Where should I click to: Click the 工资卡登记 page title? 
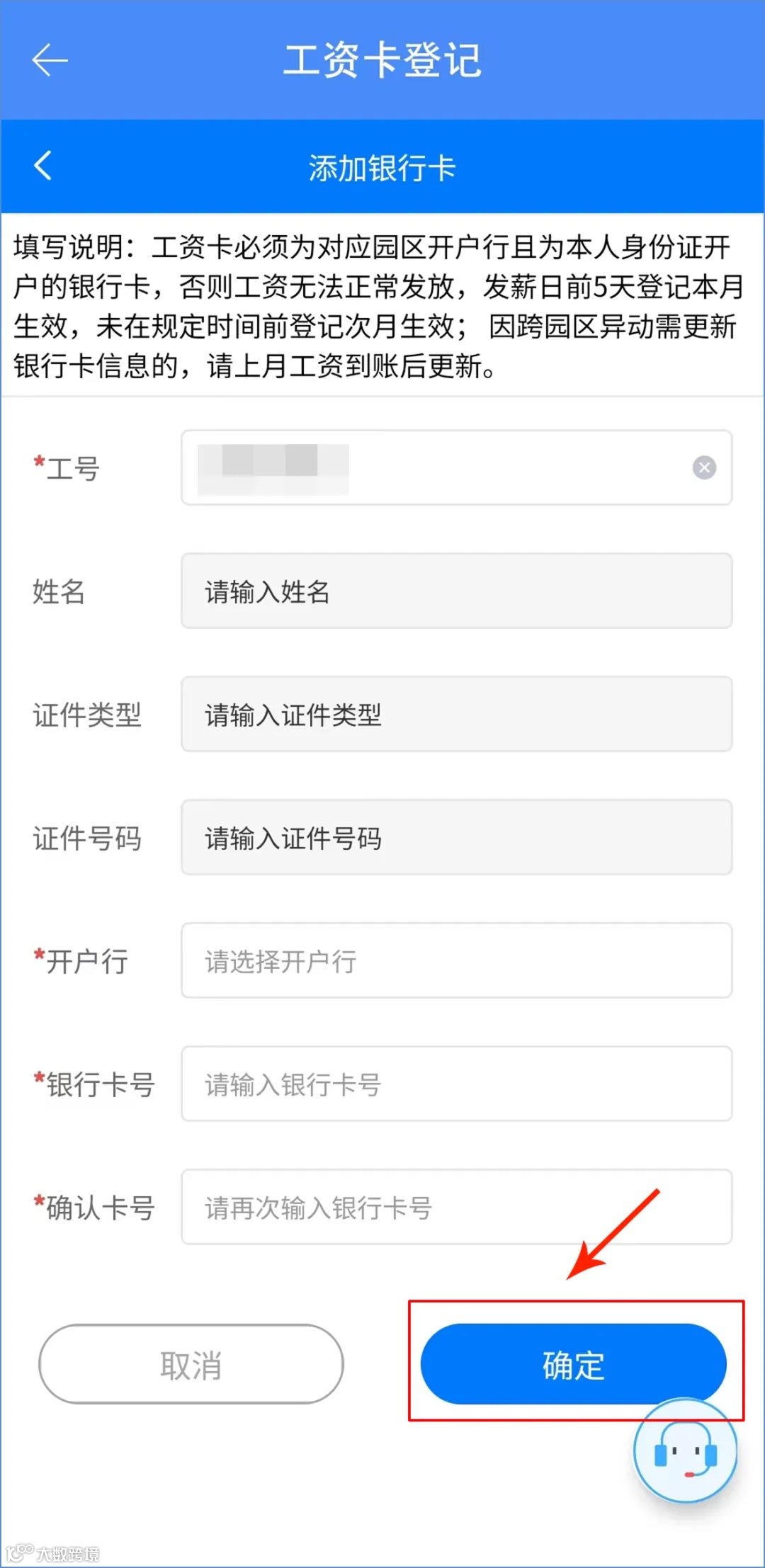pos(382,60)
